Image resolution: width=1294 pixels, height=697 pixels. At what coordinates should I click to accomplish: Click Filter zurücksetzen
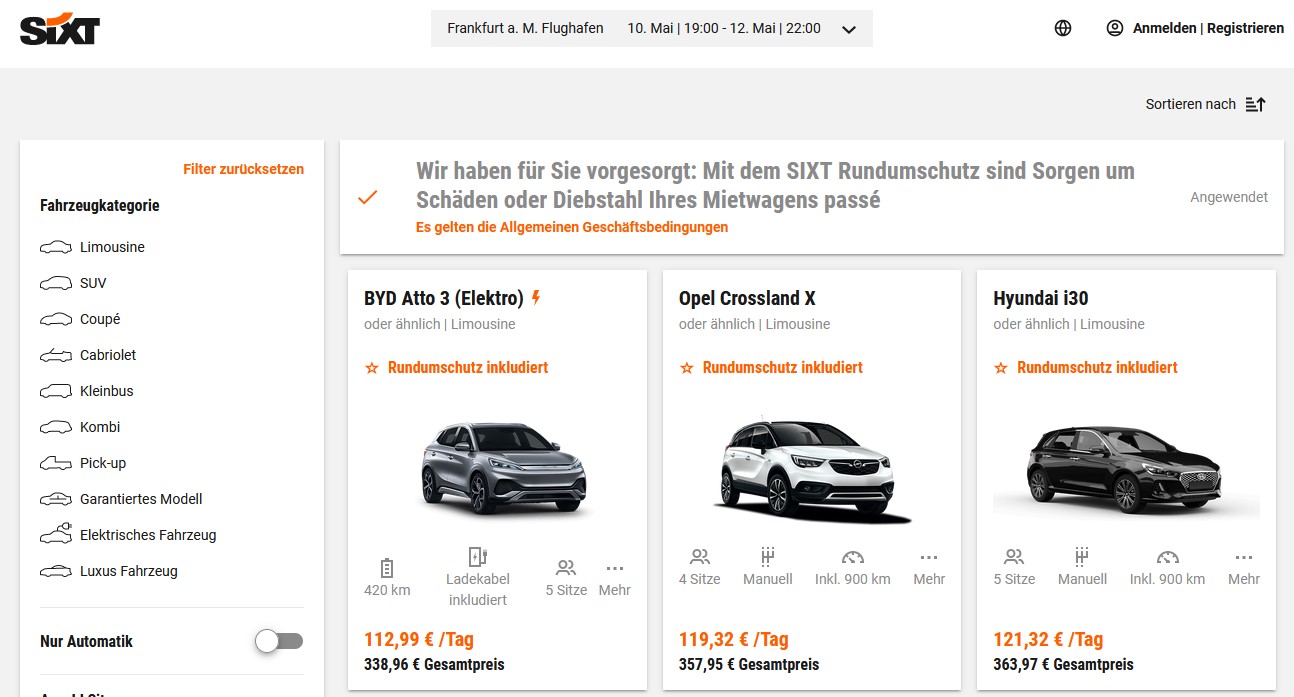[x=243, y=169]
